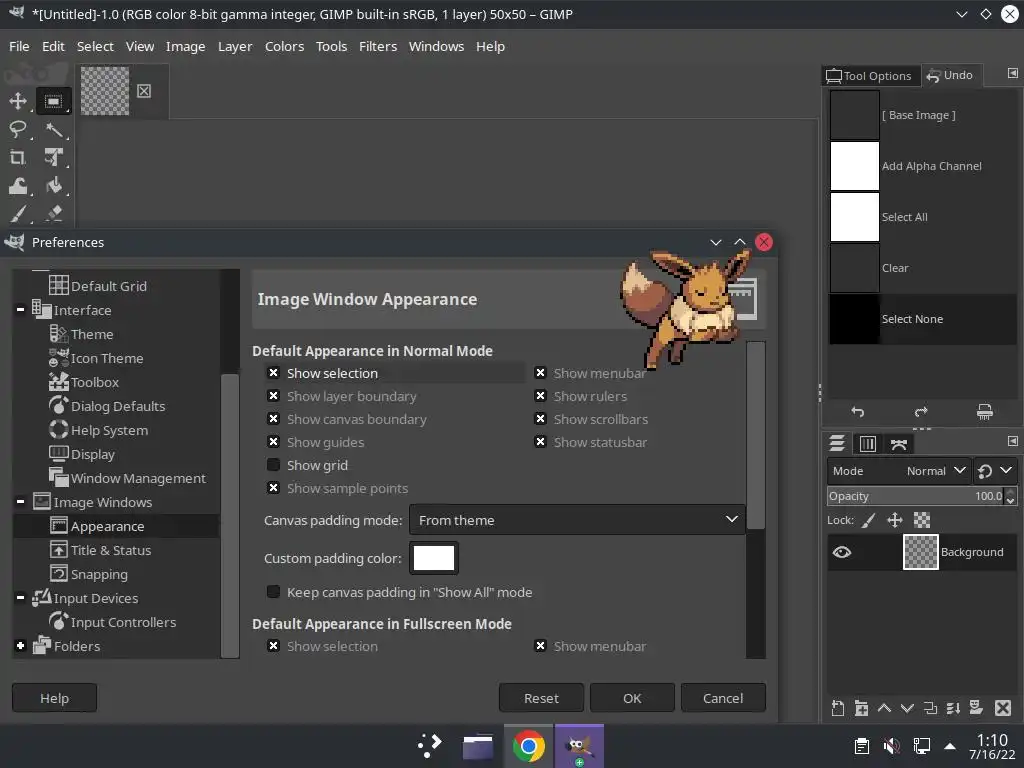Viewport: 1024px width, 768px height.
Task: Uncheck Show canvas boundary
Action: 274,419
